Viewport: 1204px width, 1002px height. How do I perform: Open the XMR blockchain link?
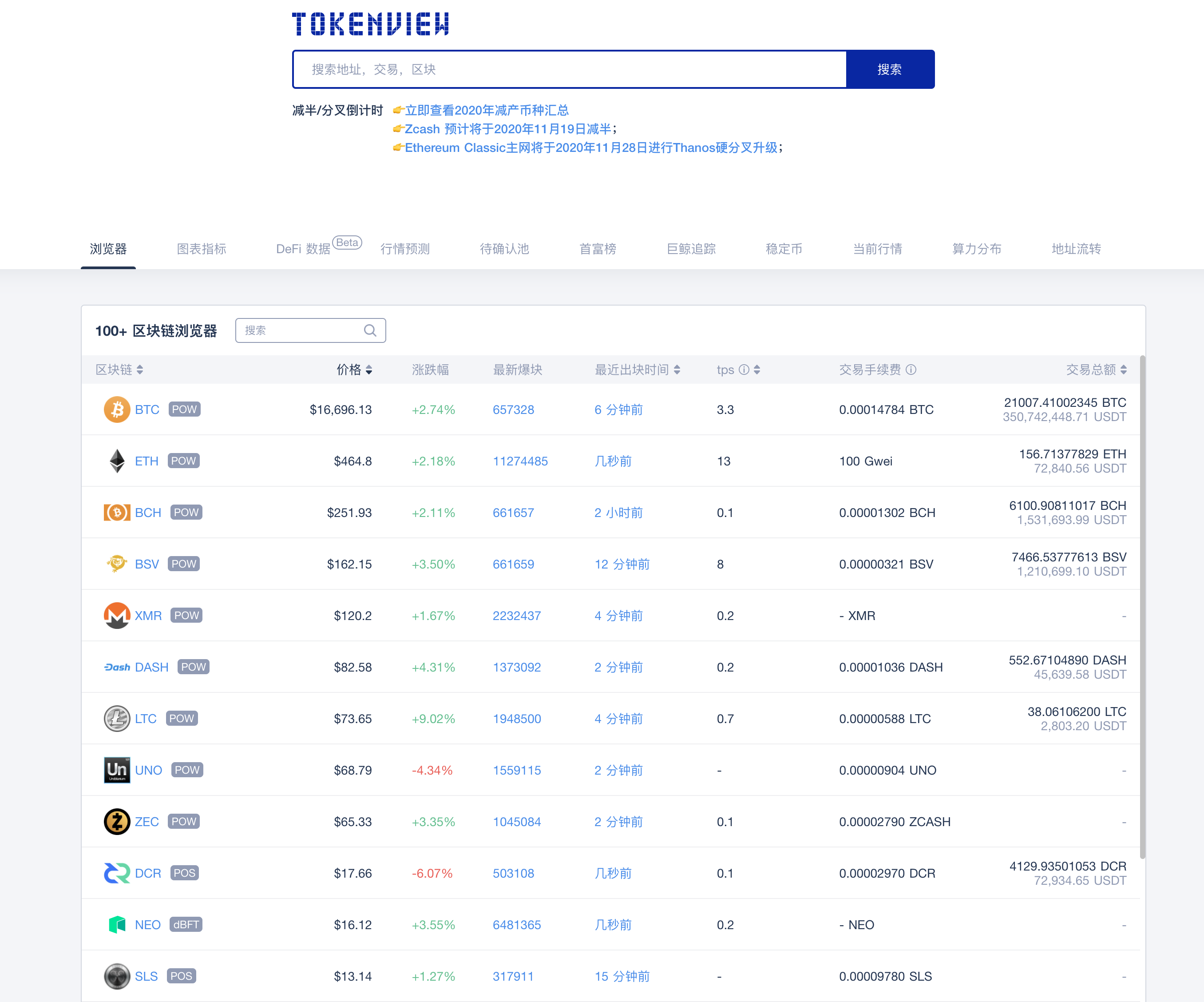(148, 616)
